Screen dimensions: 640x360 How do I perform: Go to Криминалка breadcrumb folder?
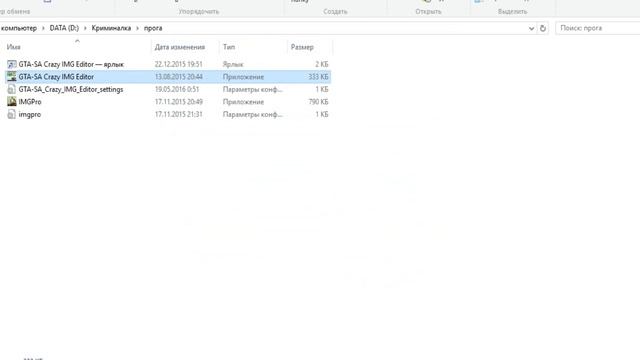(111, 28)
